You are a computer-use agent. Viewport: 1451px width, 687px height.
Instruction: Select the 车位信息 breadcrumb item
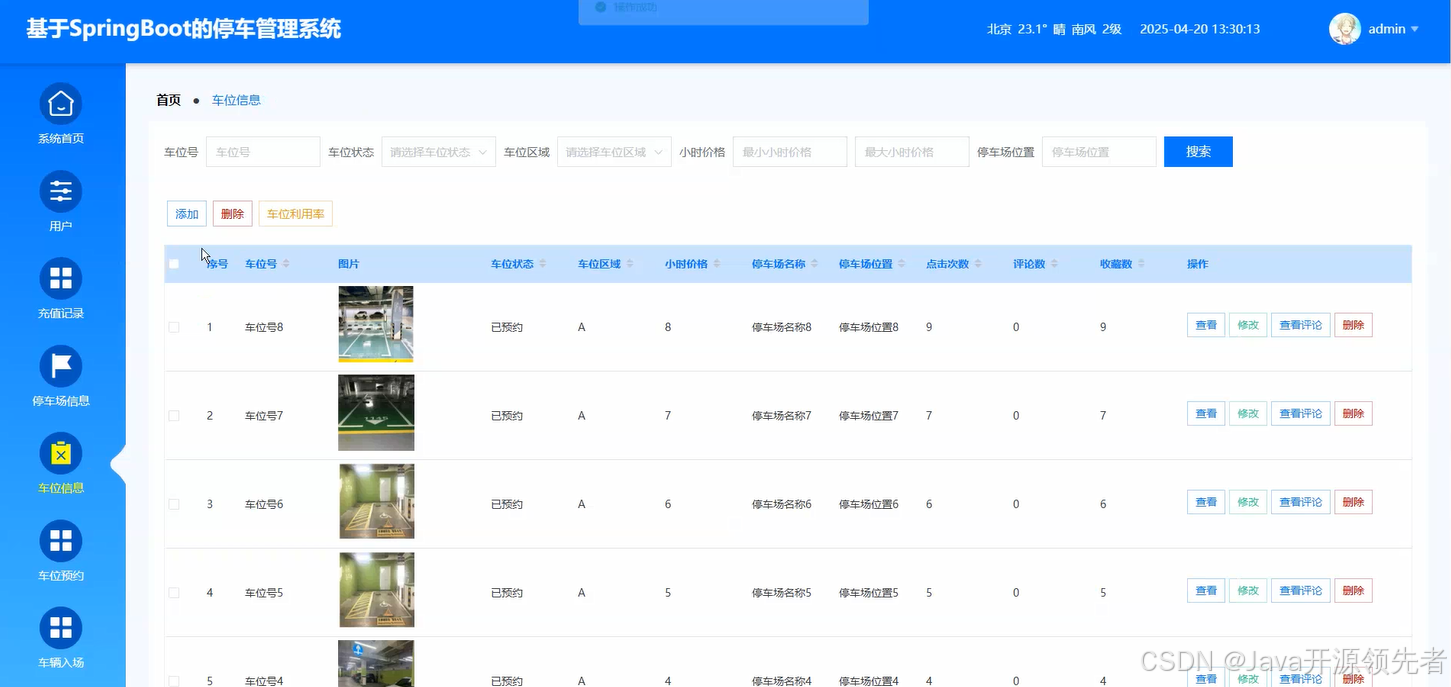pyautogui.click(x=236, y=99)
